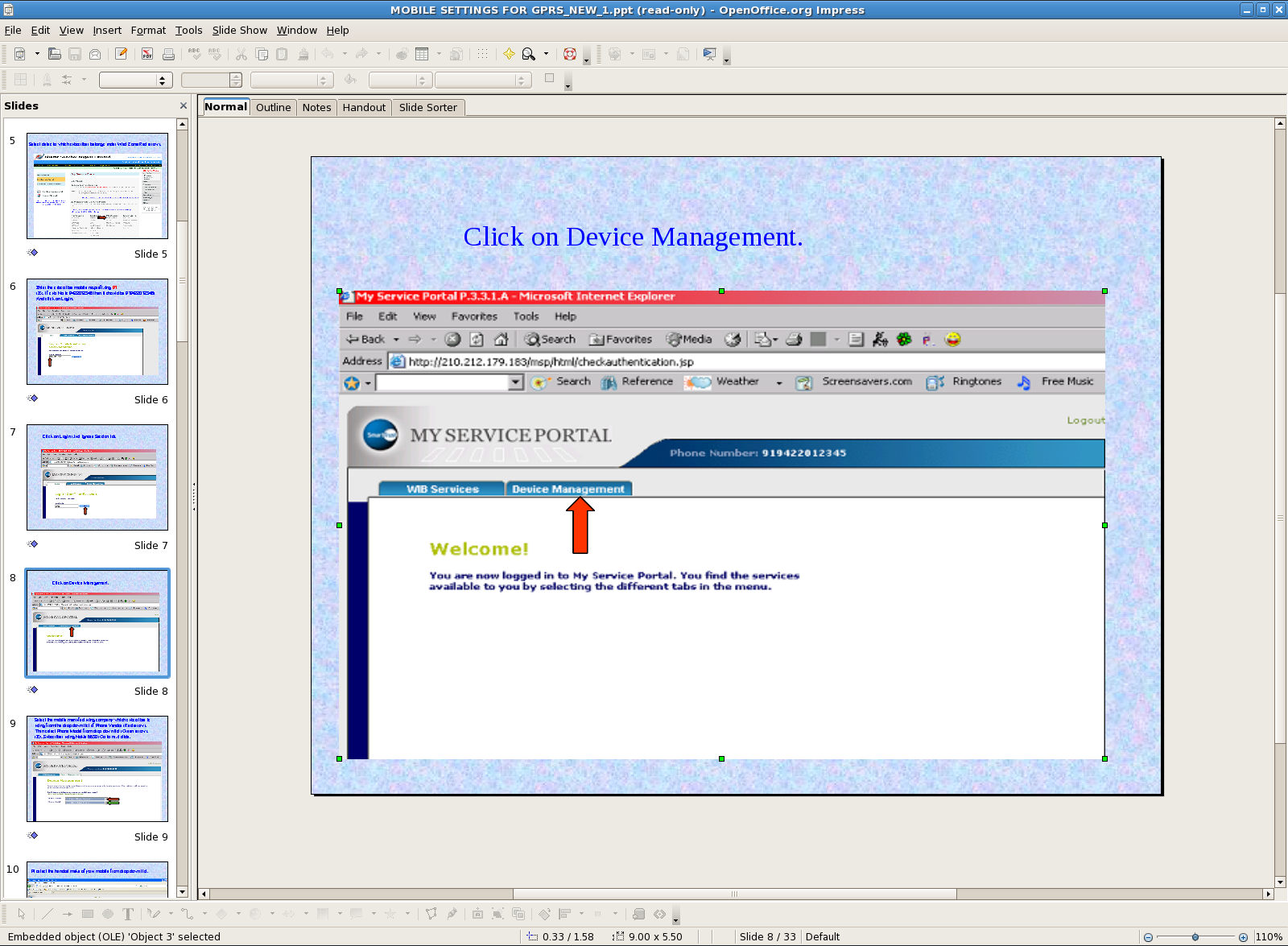Switch to the Slide Sorter tab

pos(428,108)
